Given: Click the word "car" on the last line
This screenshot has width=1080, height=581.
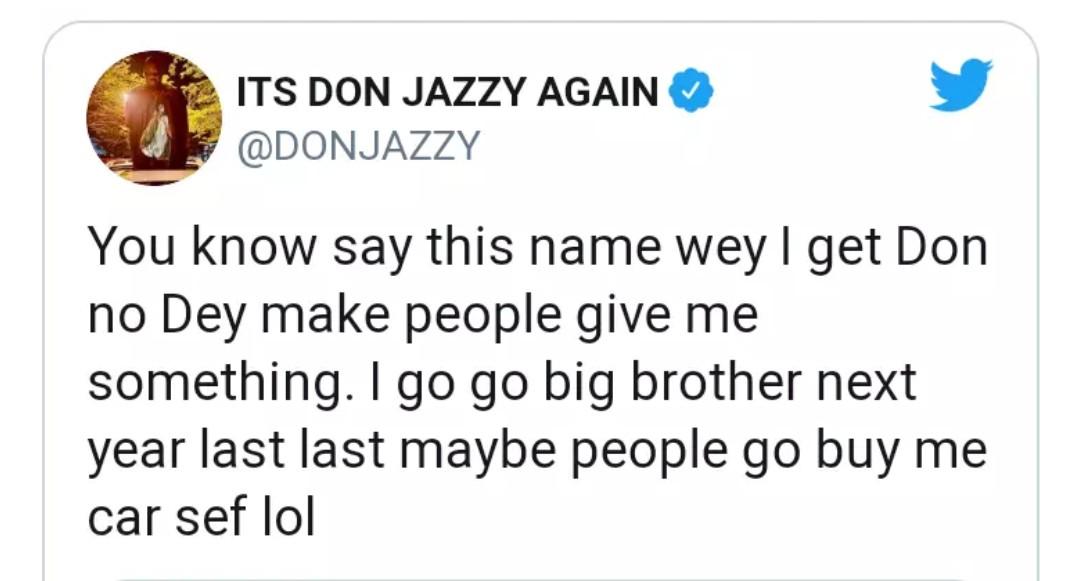Looking at the screenshot, I should pyautogui.click(x=124, y=518).
